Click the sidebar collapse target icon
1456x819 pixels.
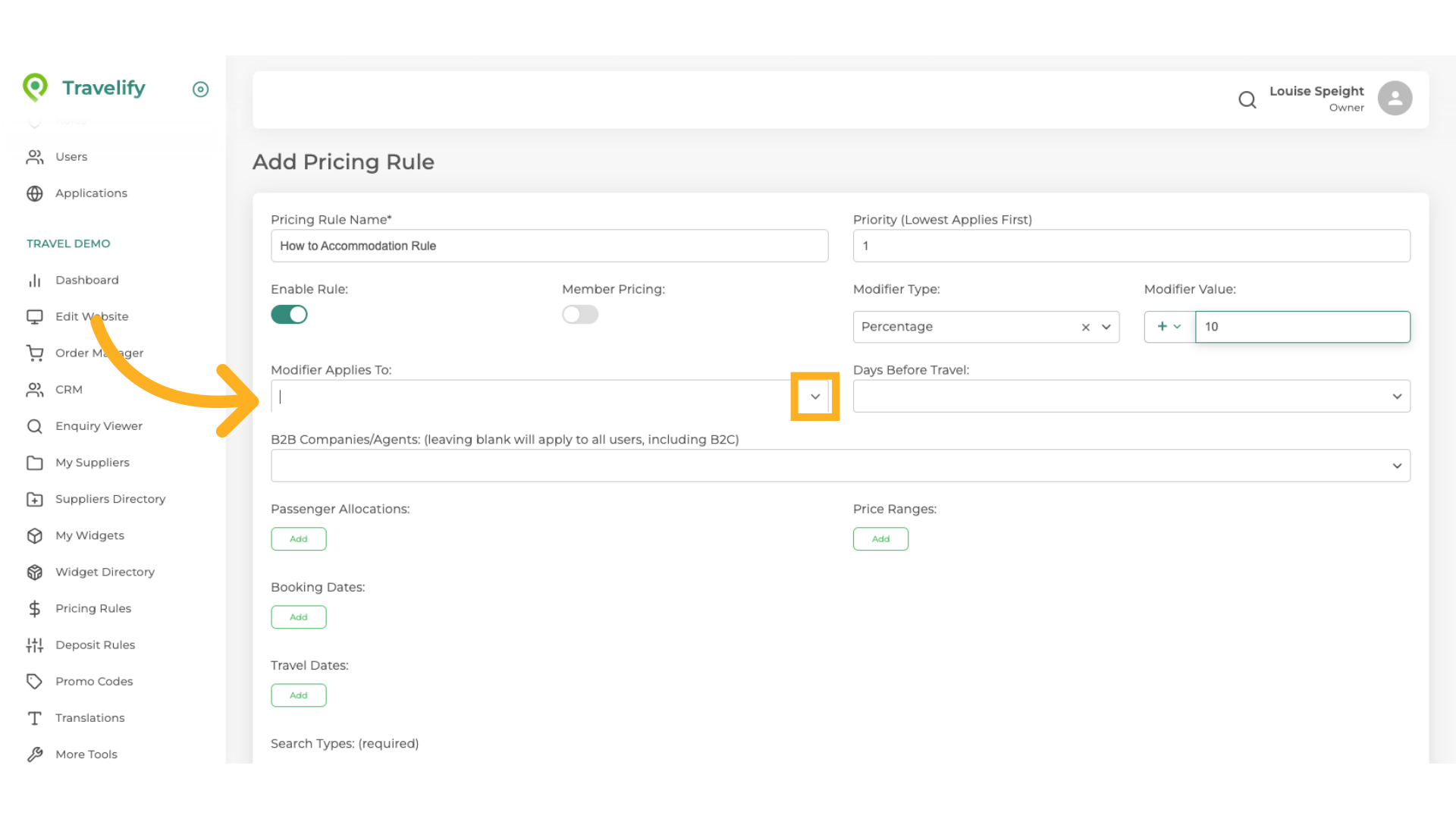click(x=200, y=89)
